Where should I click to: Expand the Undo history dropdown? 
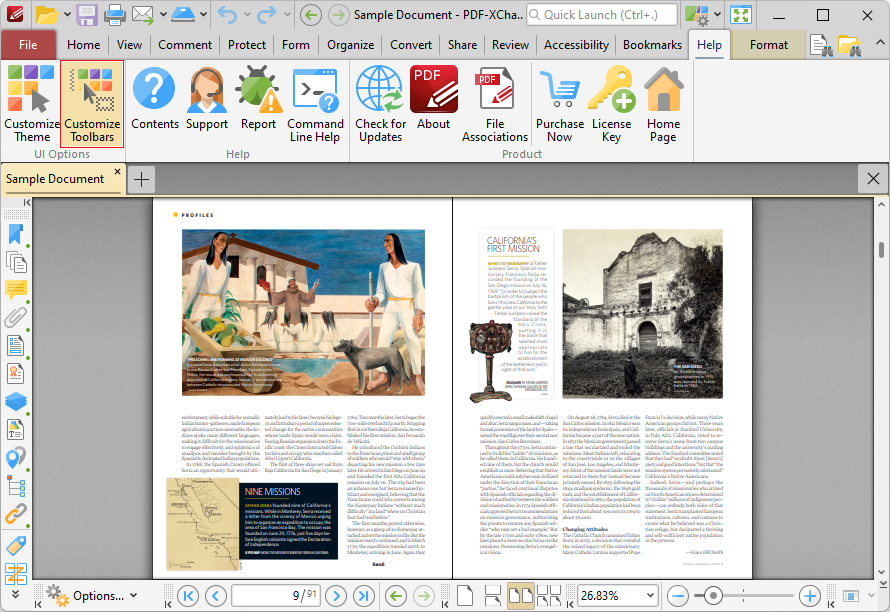[247, 15]
